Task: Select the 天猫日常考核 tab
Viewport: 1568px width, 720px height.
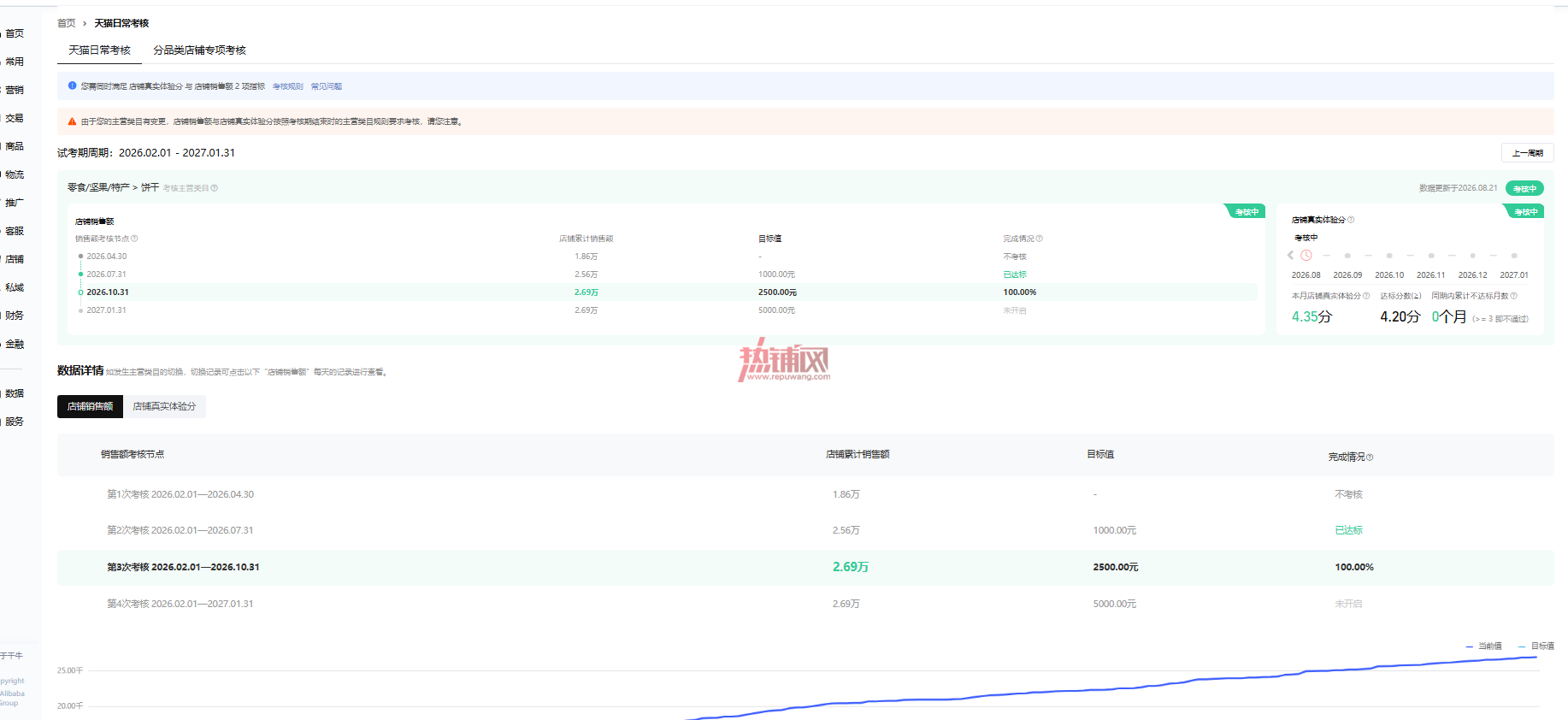Action: tap(99, 50)
